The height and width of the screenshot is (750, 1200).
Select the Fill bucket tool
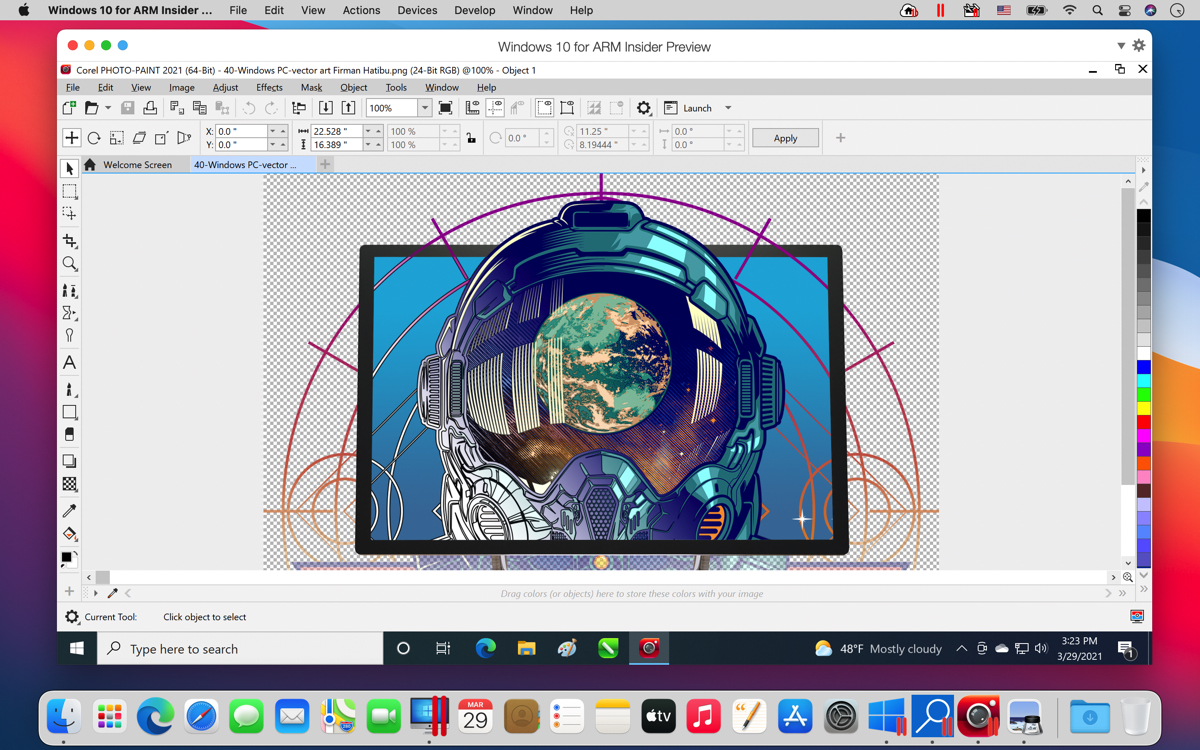69,534
